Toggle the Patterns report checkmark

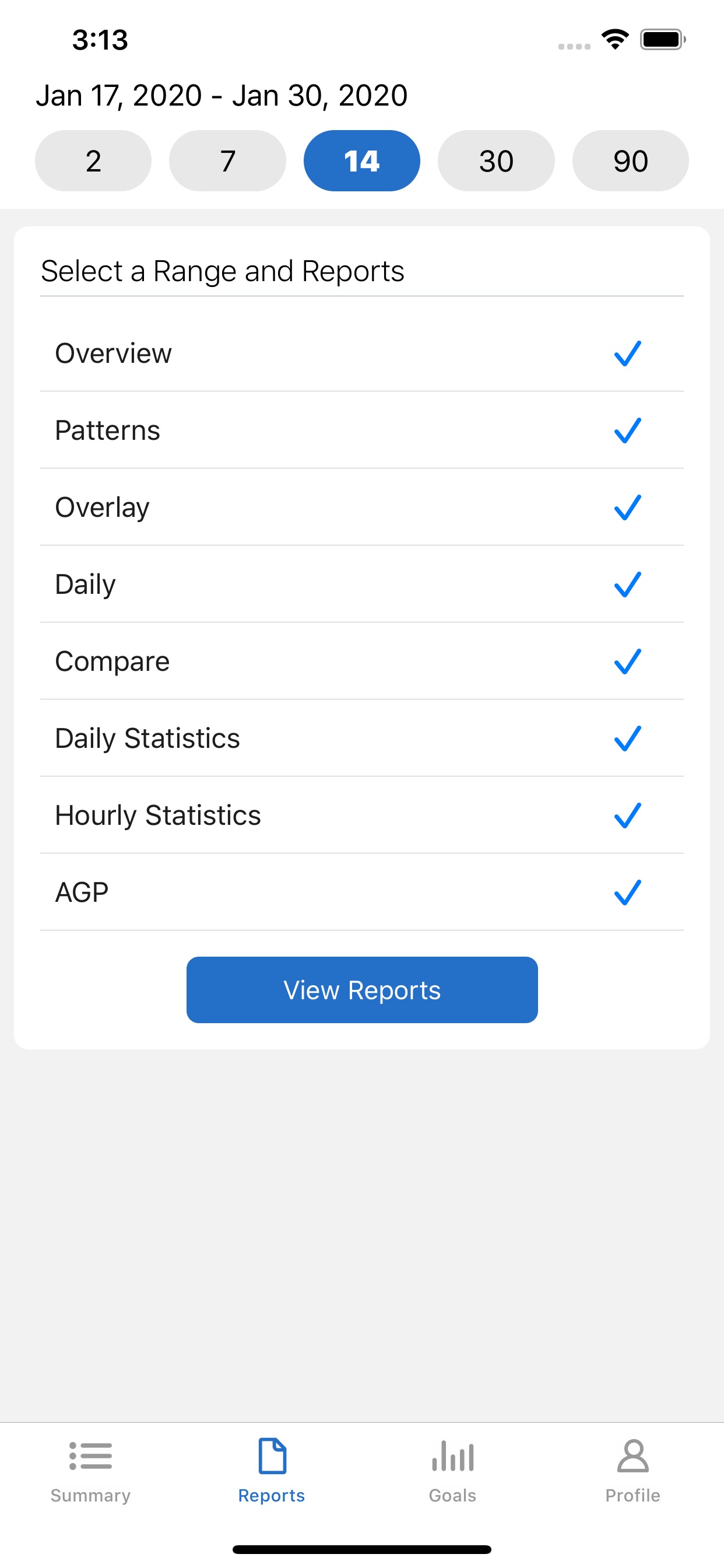627,430
